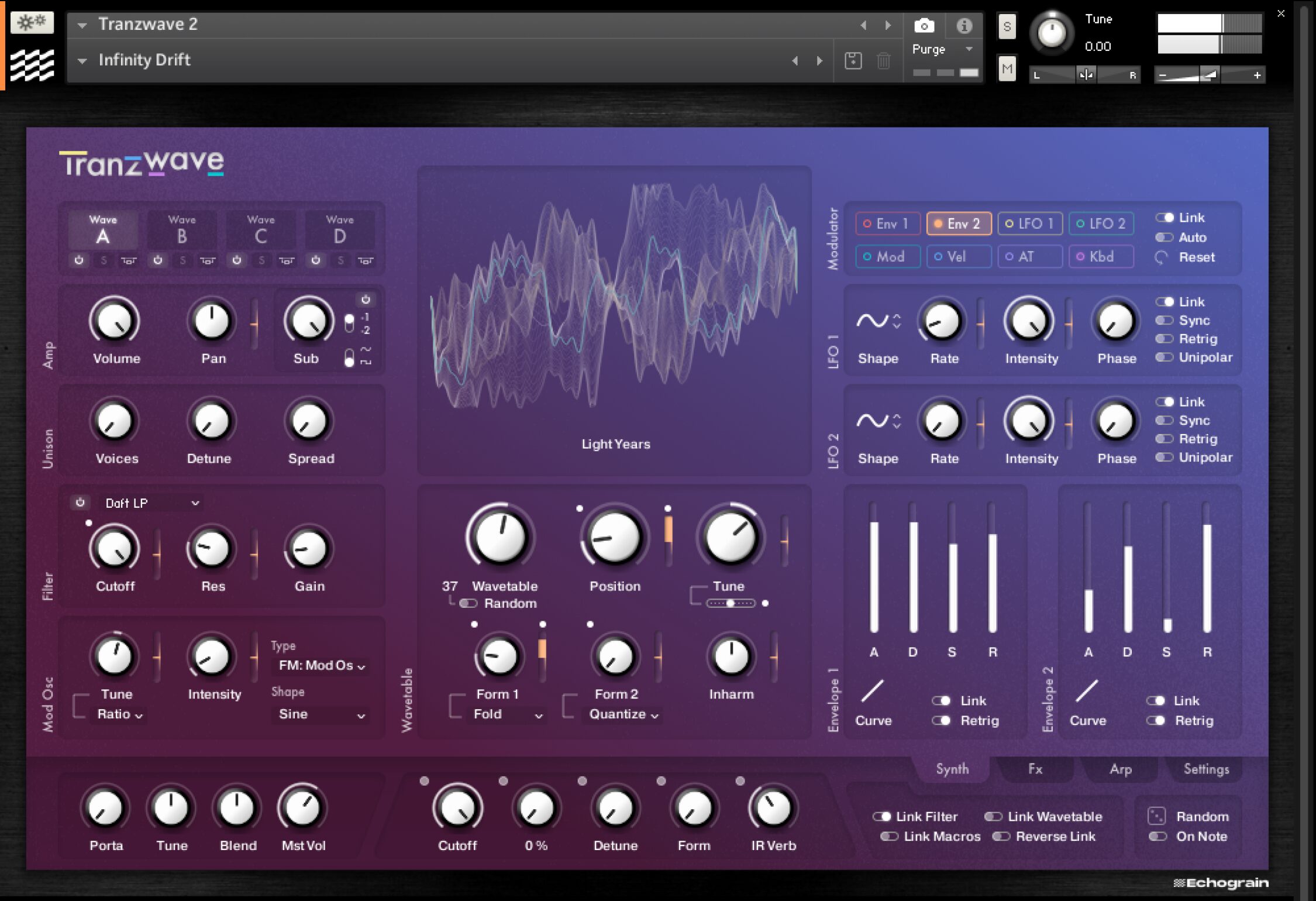Screen dimensions: 1316x901
Task: Select the Vel modulator button
Action: point(959,256)
